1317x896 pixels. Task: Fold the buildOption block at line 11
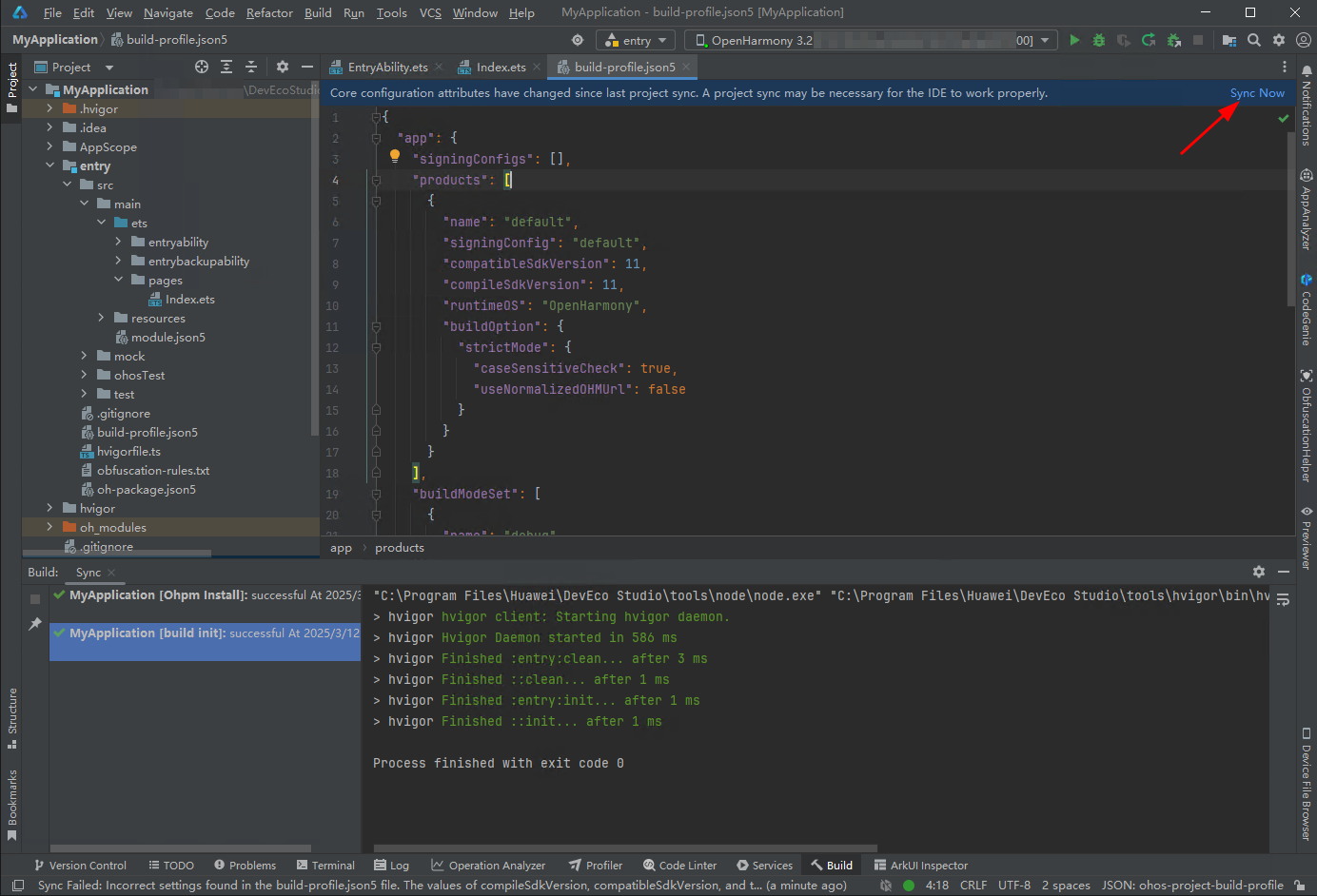[376, 326]
